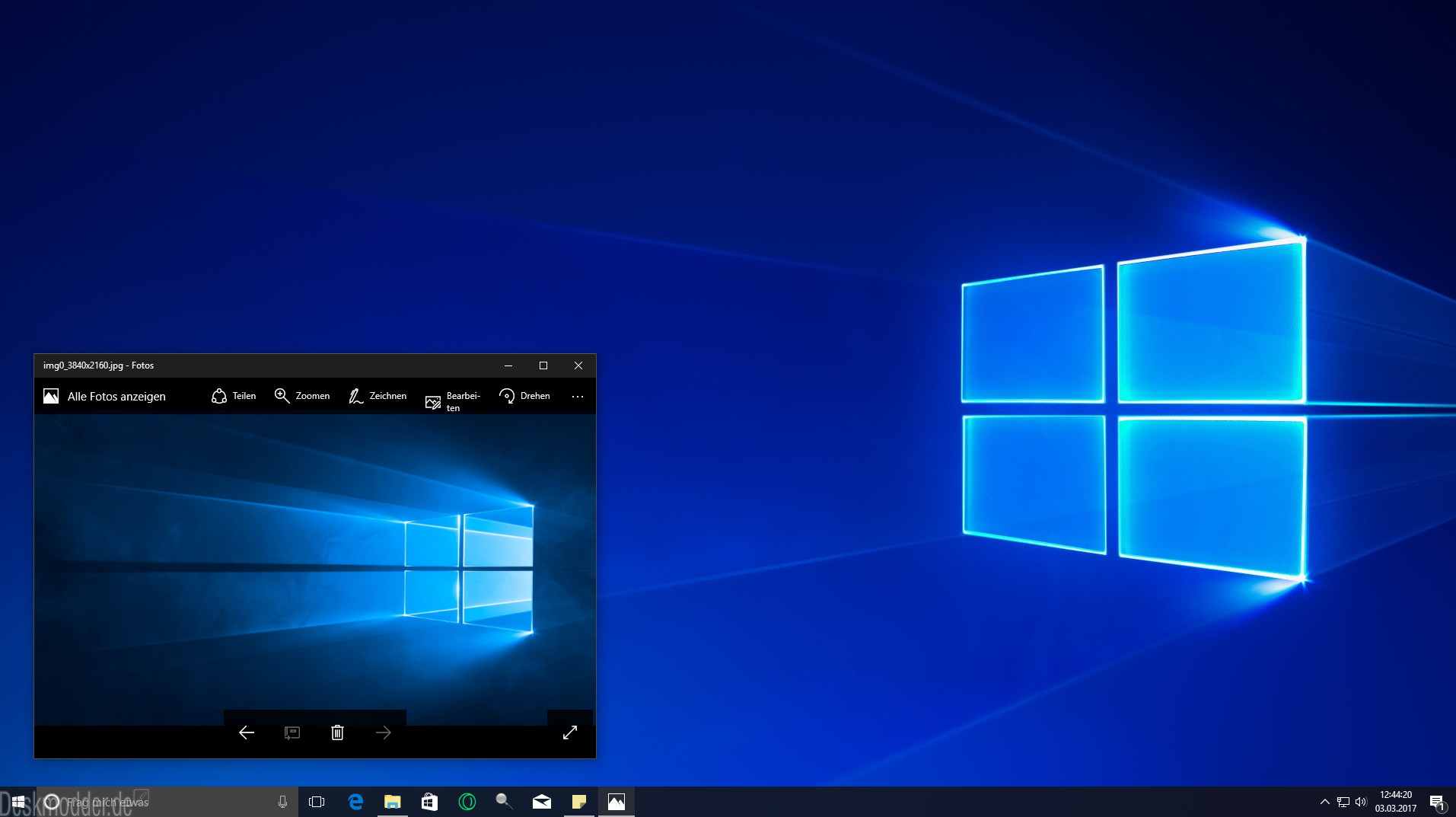Click the taskbar clock and date

[1396, 802]
